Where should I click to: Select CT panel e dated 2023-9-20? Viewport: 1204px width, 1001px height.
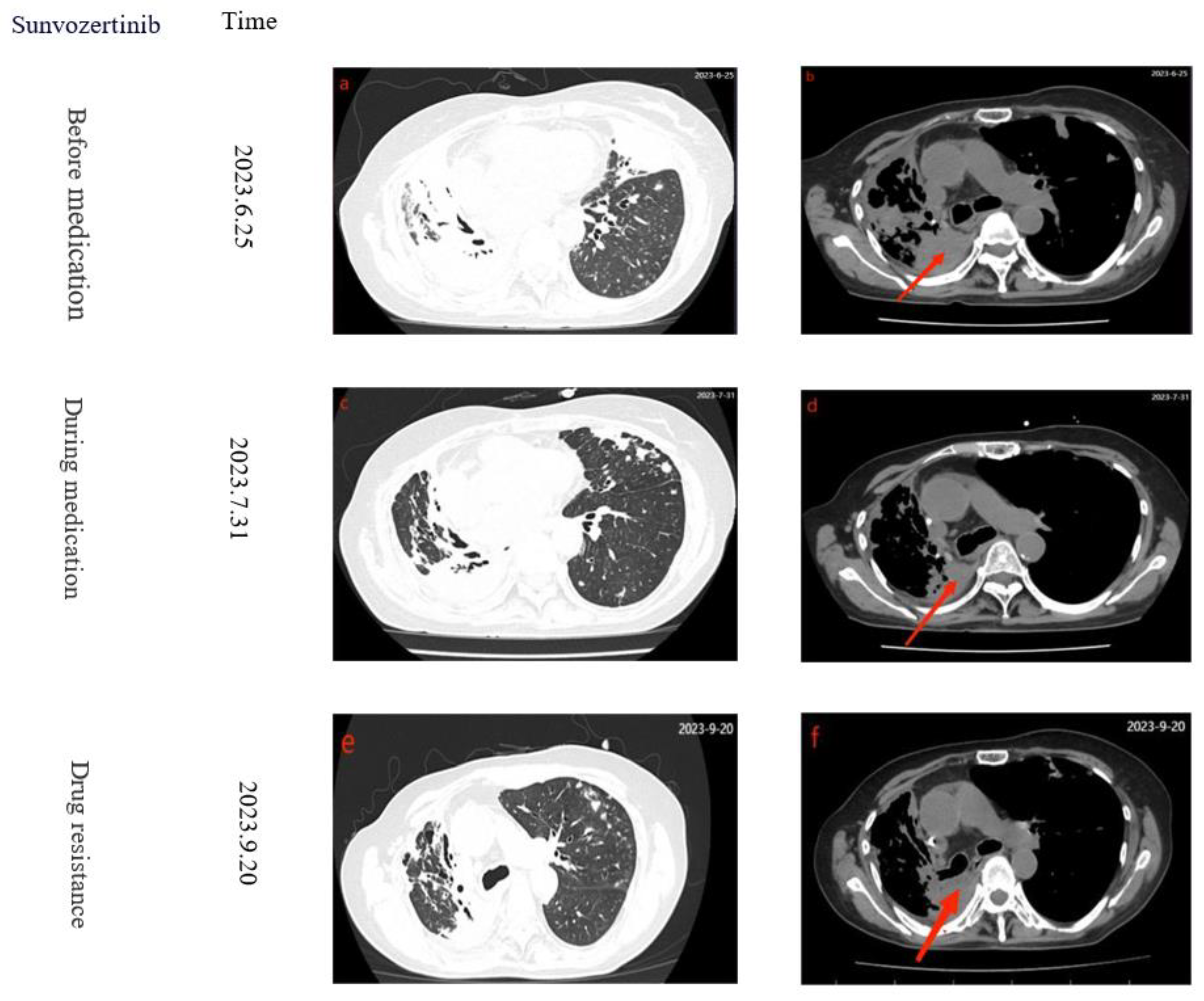pyautogui.click(x=534, y=848)
